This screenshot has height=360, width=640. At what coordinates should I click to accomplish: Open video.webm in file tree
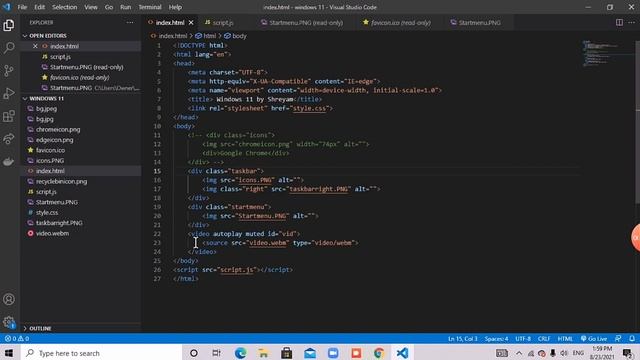[52, 233]
